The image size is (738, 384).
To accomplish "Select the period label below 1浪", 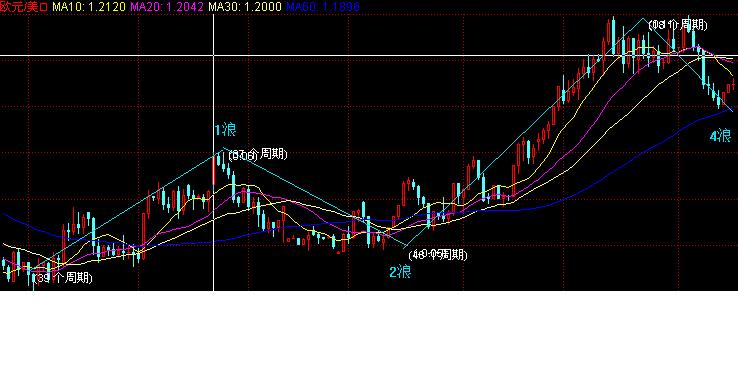I will pos(257,154).
